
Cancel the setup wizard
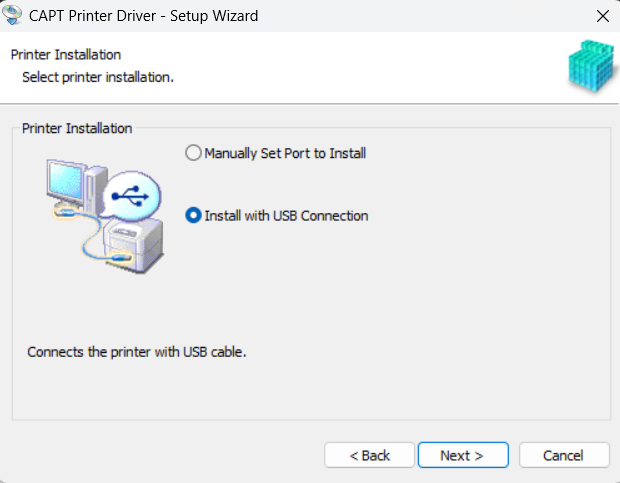563,455
